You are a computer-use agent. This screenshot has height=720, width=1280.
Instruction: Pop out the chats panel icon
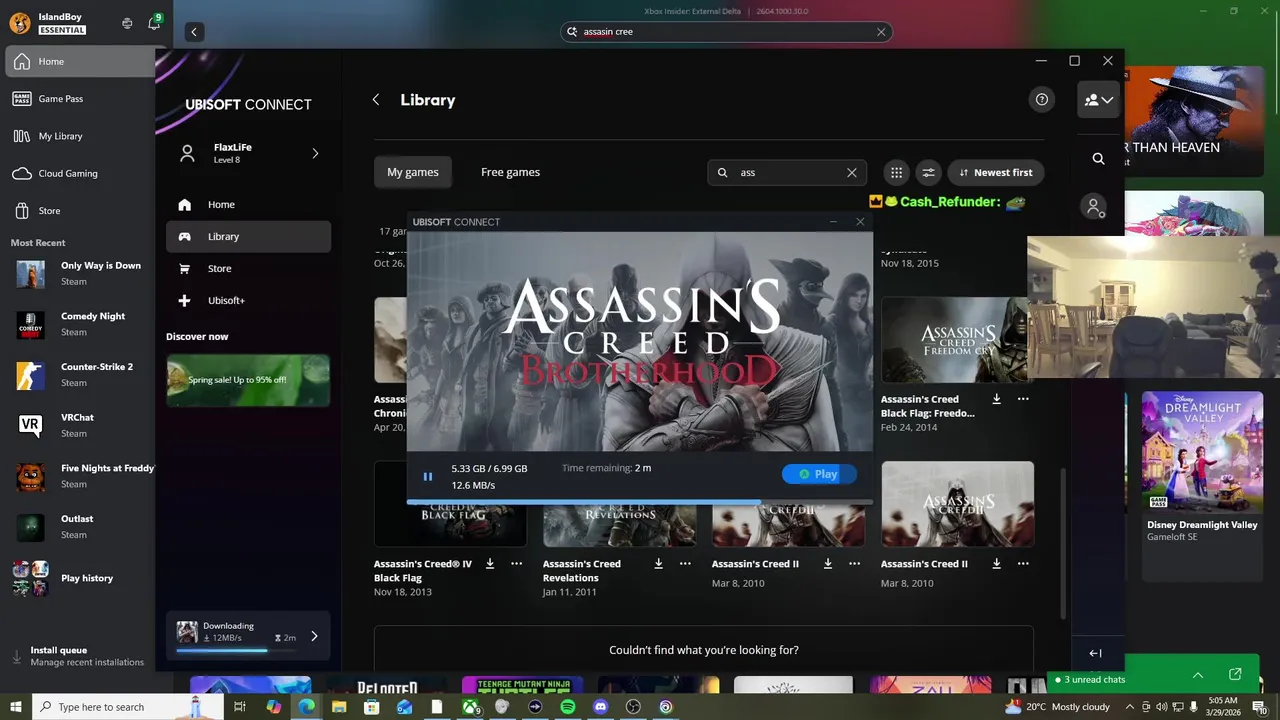tap(1235, 675)
